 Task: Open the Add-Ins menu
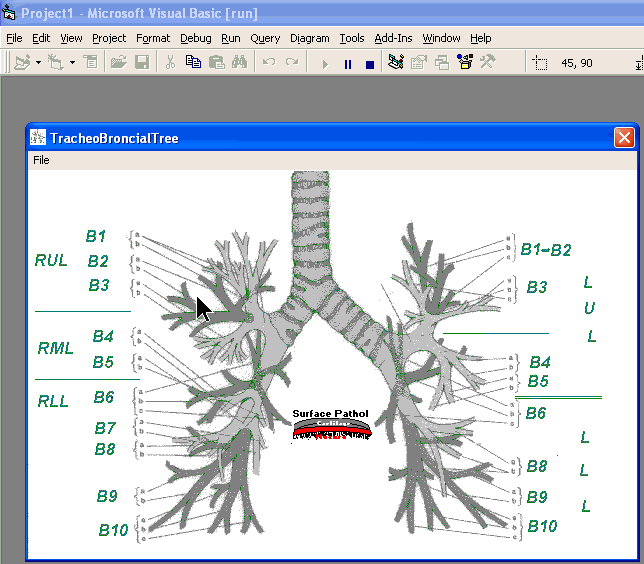coord(392,38)
